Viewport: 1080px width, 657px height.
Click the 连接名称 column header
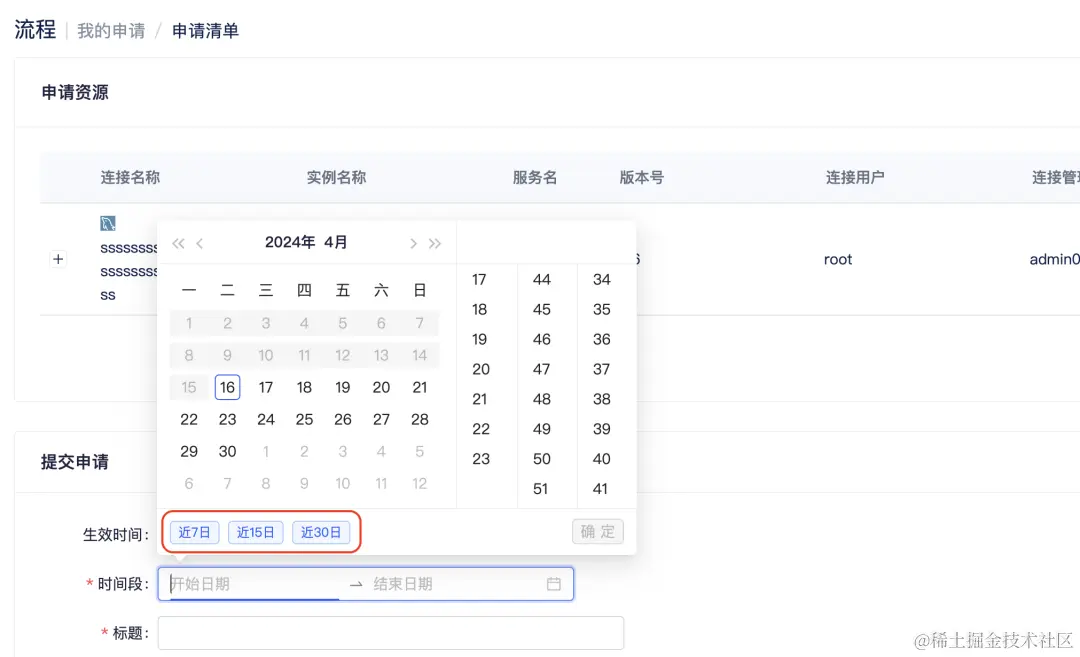[x=130, y=178]
